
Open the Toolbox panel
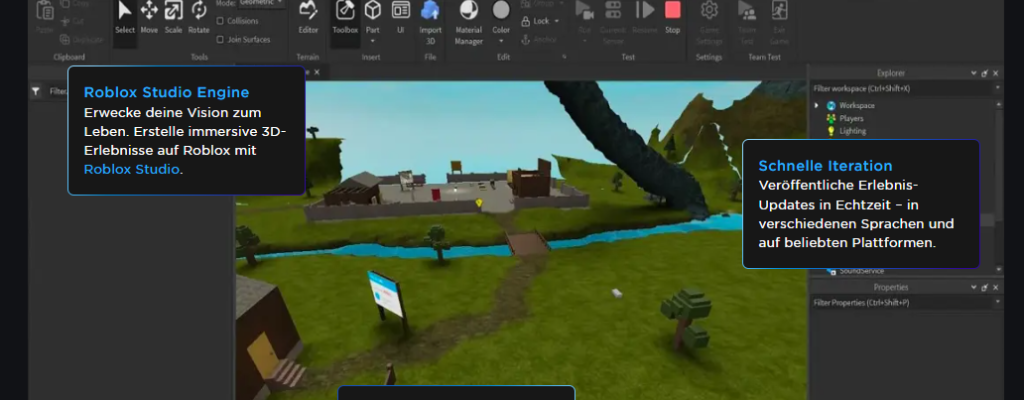(345, 15)
